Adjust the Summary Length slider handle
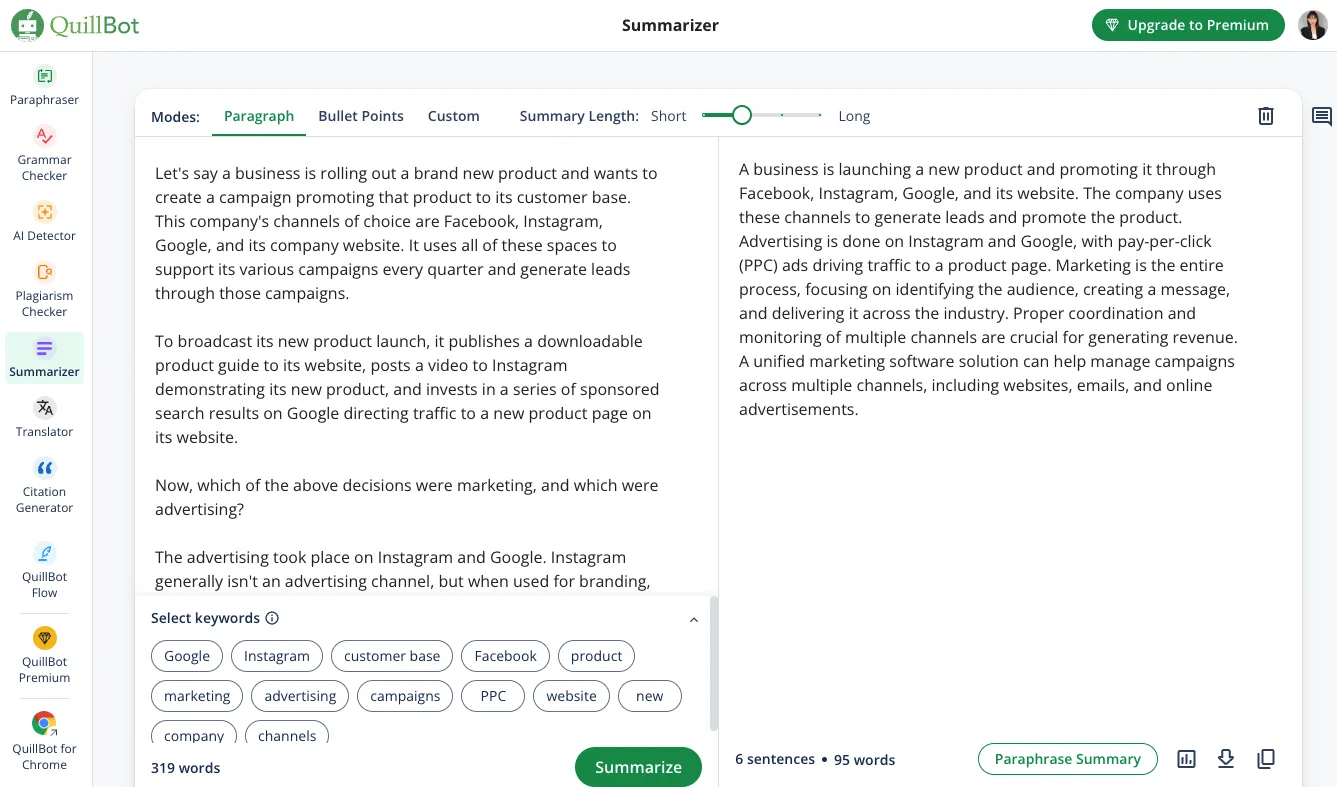 pyautogui.click(x=741, y=115)
